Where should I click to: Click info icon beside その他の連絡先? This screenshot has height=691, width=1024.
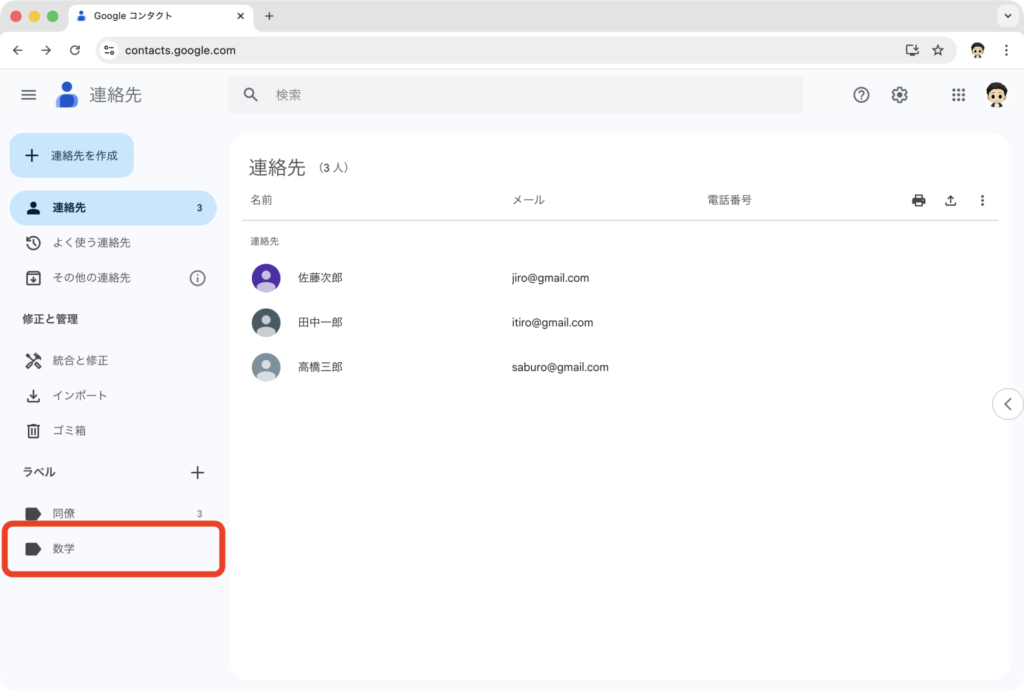pos(197,278)
